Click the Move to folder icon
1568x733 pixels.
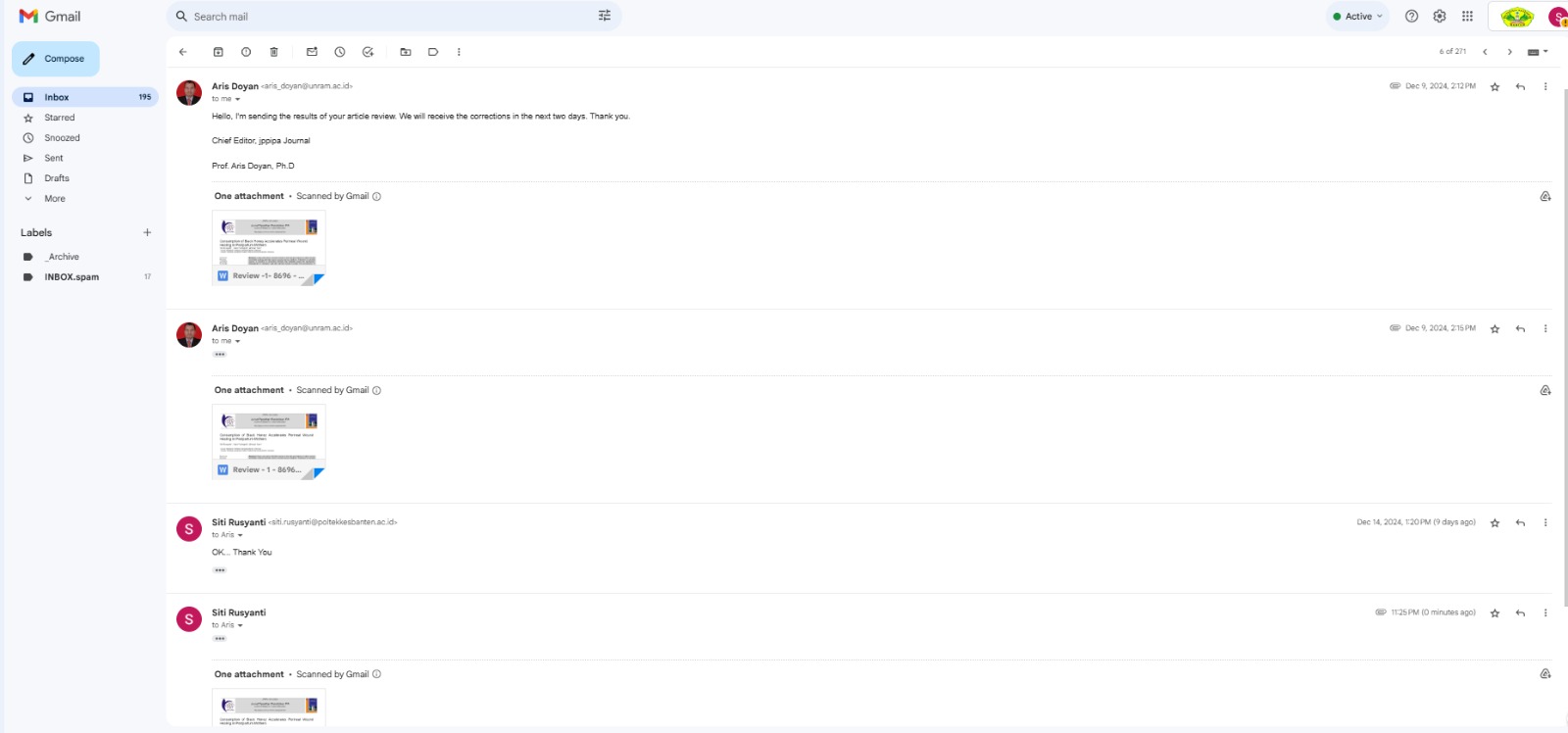(405, 52)
